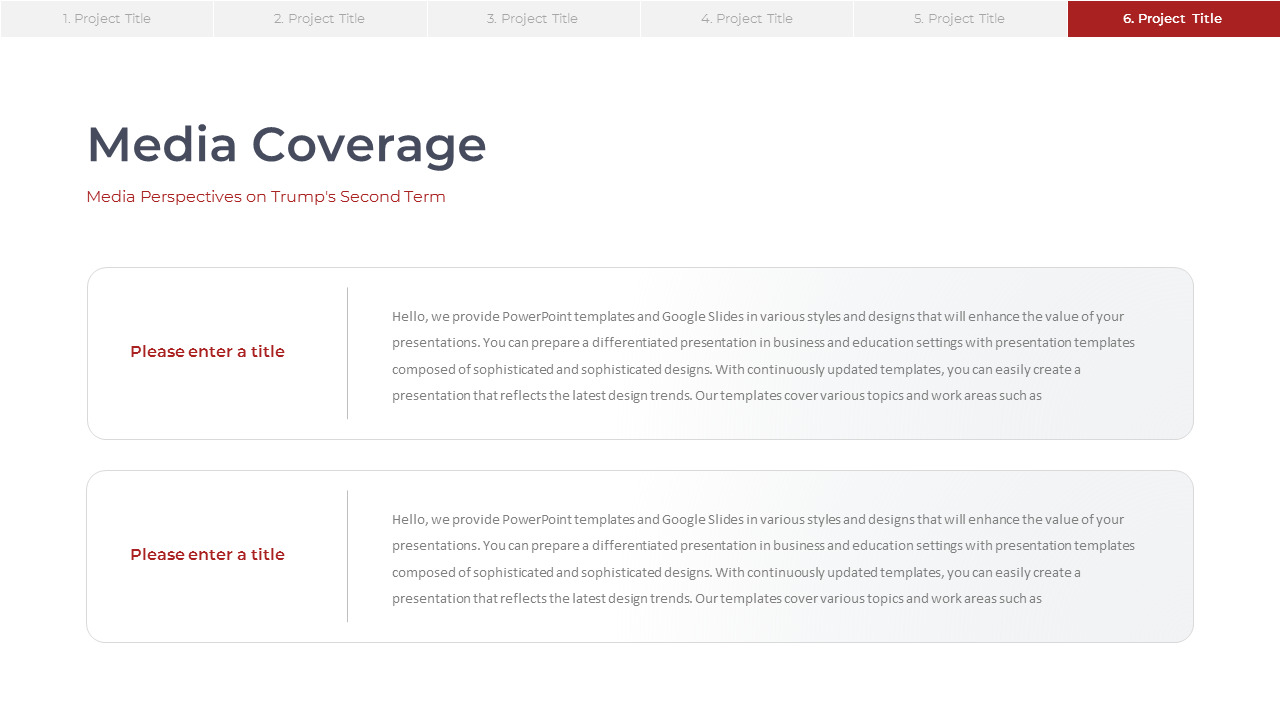This screenshot has width=1280, height=720.
Task: Select the body paragraph in the bottom card
Action: click(x=763, y=559)
